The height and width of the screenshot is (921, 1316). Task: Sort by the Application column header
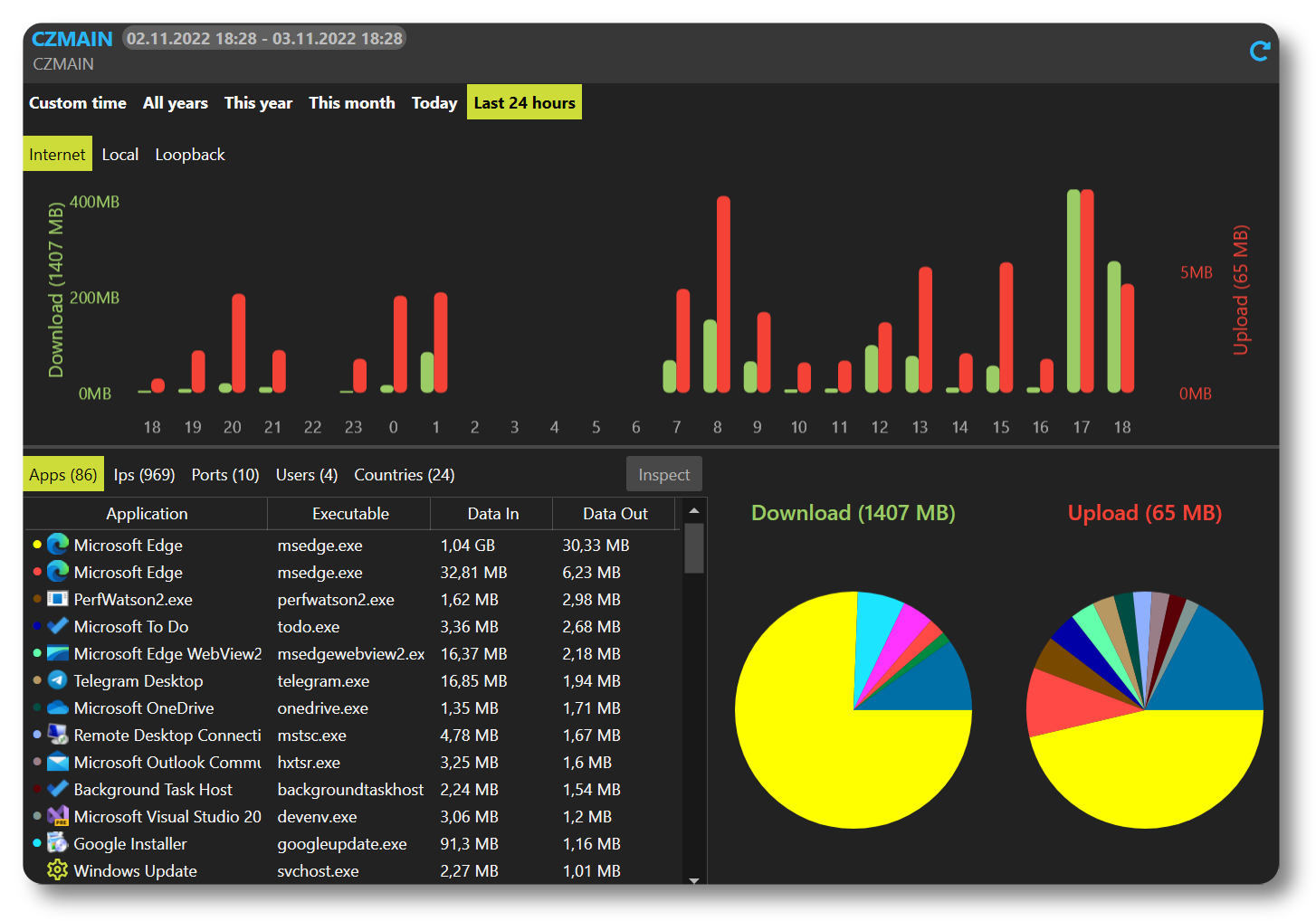(147, 514)
